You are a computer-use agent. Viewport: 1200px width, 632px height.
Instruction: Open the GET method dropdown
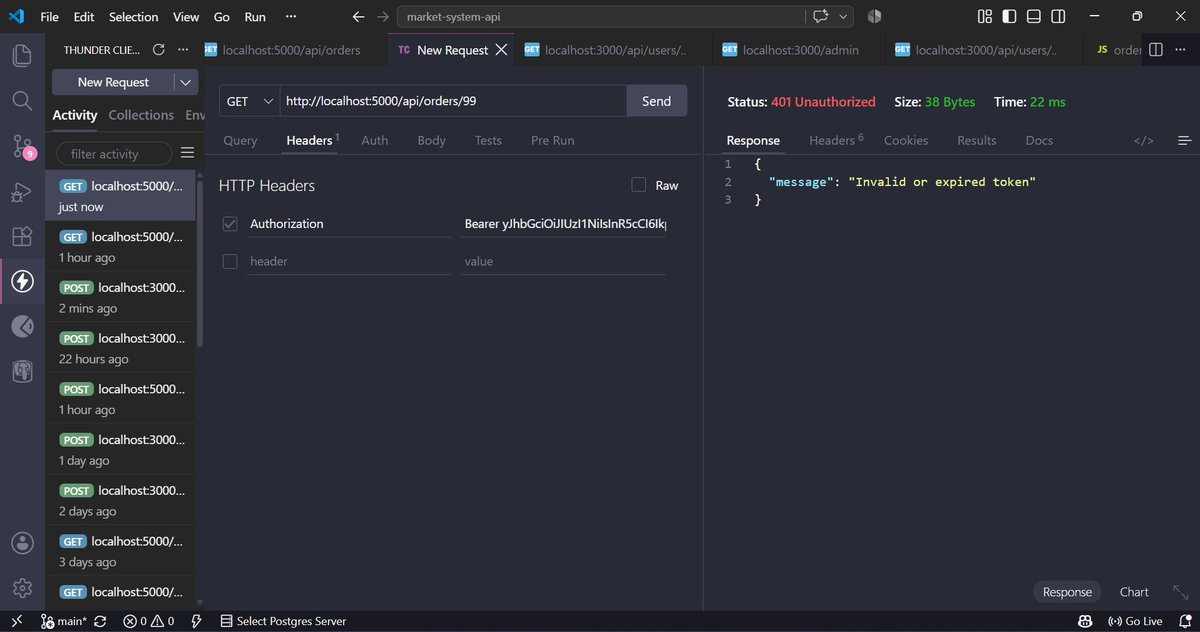[250, 101]
